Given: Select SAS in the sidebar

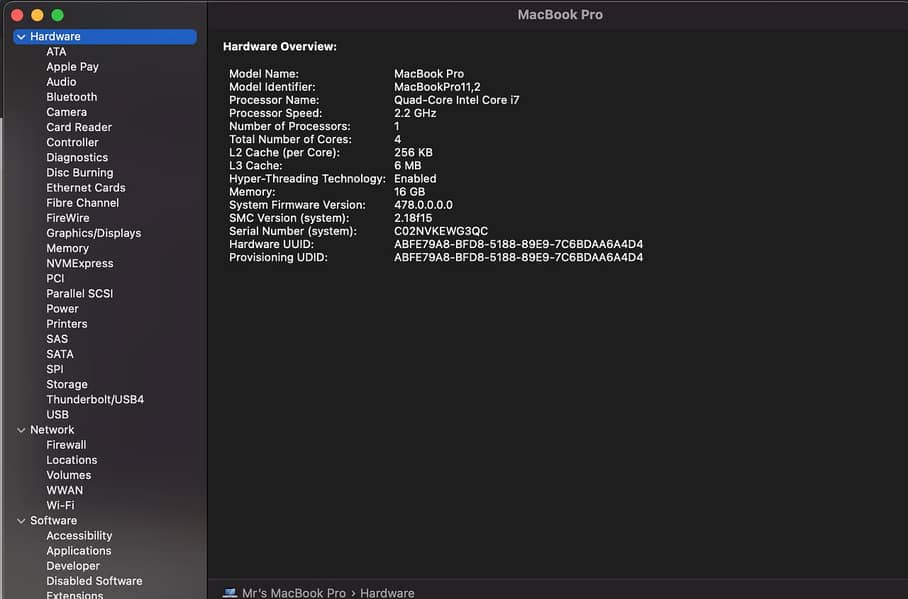Looking at the screenshot, I should click(57, 339).
